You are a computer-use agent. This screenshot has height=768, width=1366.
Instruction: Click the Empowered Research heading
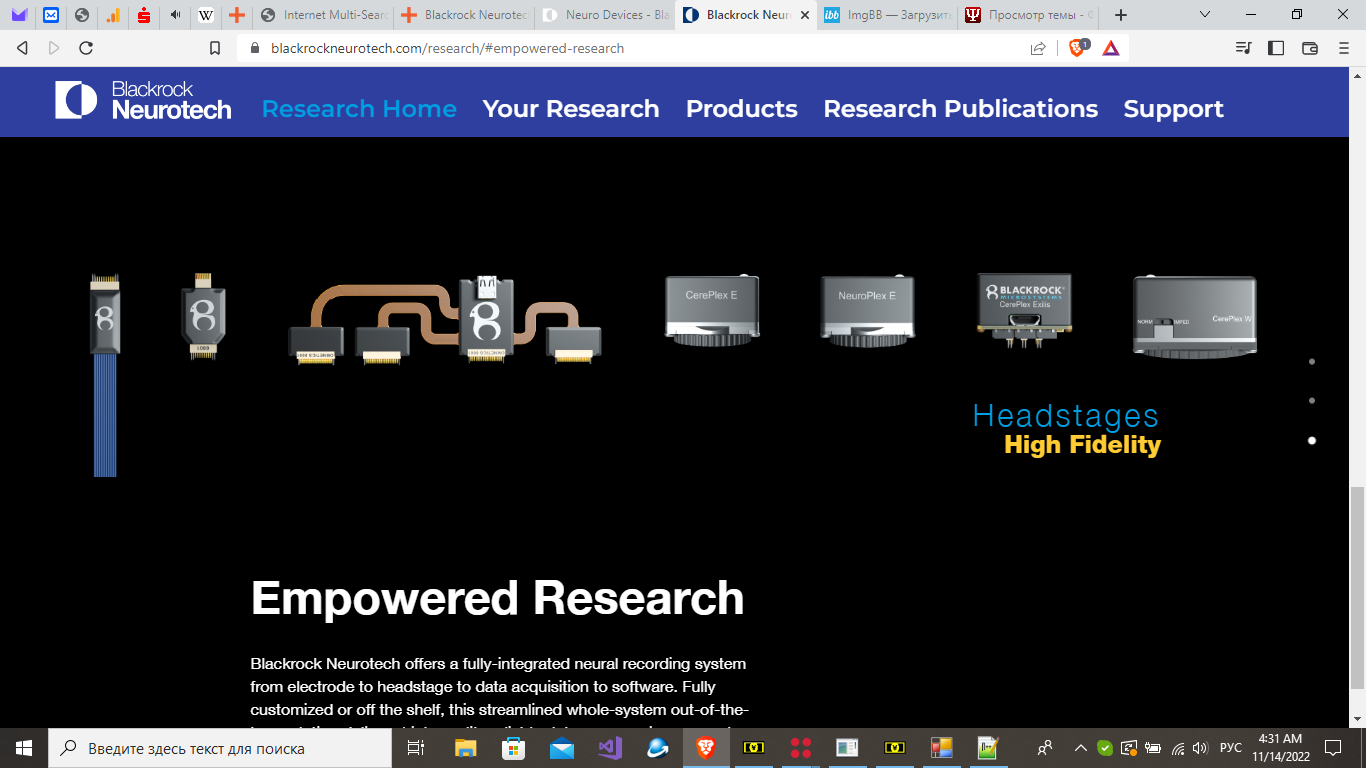click(x=497, y=598)
